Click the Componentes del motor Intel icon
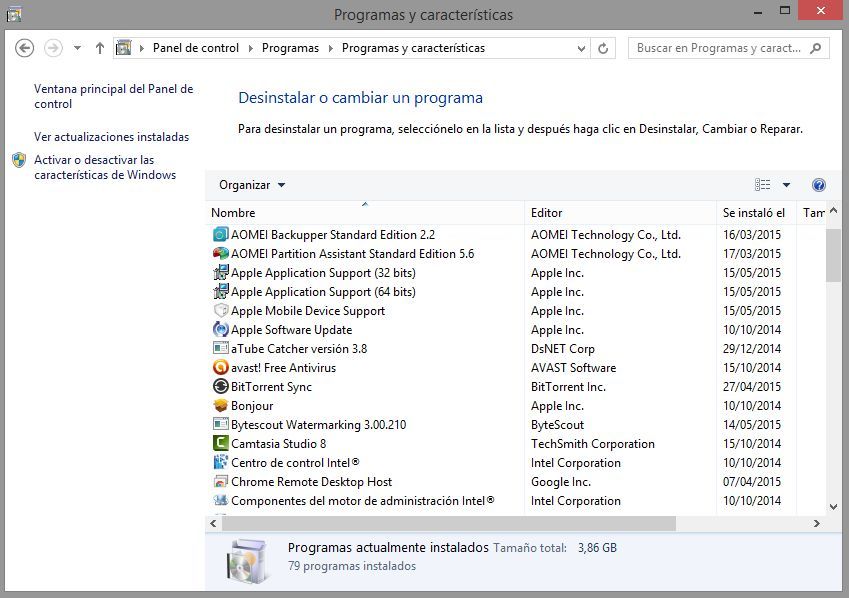This screenshot has width=849, height=598. [220, 500]
